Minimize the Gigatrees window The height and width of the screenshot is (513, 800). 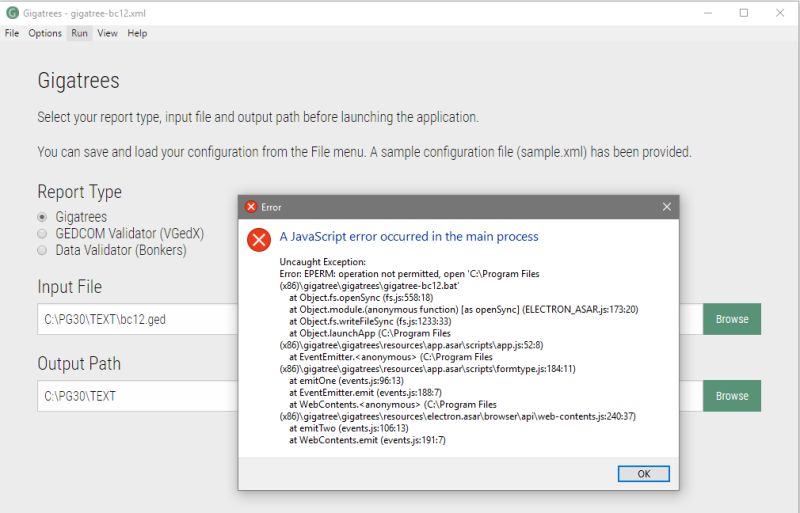pos(708,13)
